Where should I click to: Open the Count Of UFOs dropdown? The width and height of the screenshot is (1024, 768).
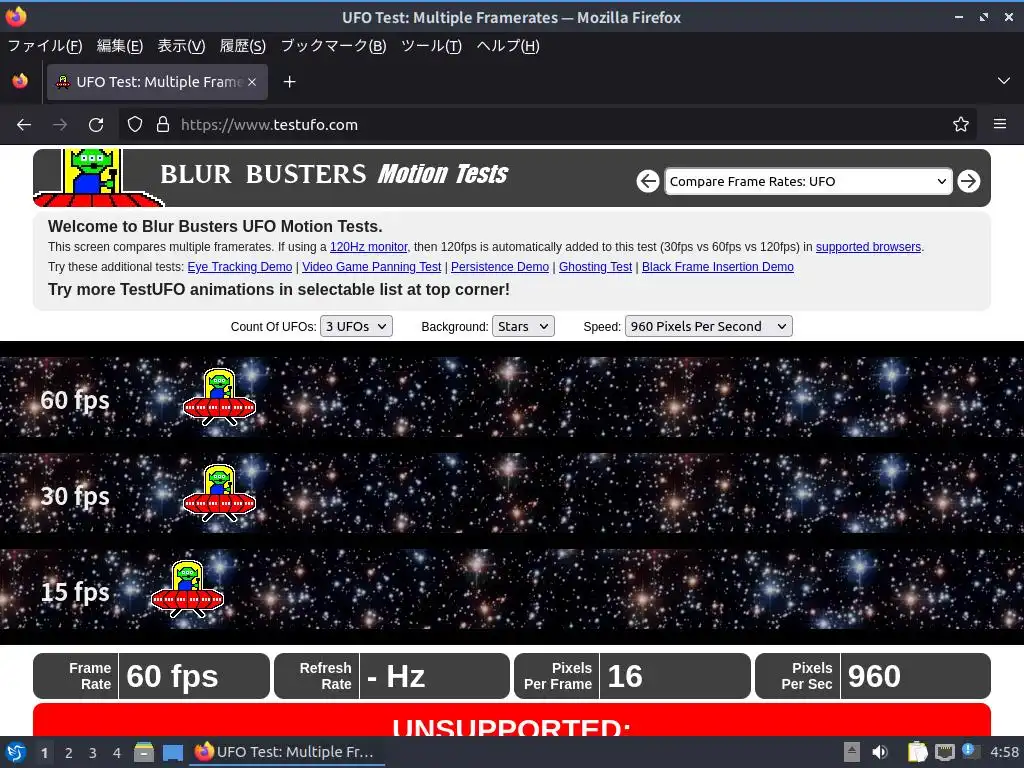tap(356, 327)
